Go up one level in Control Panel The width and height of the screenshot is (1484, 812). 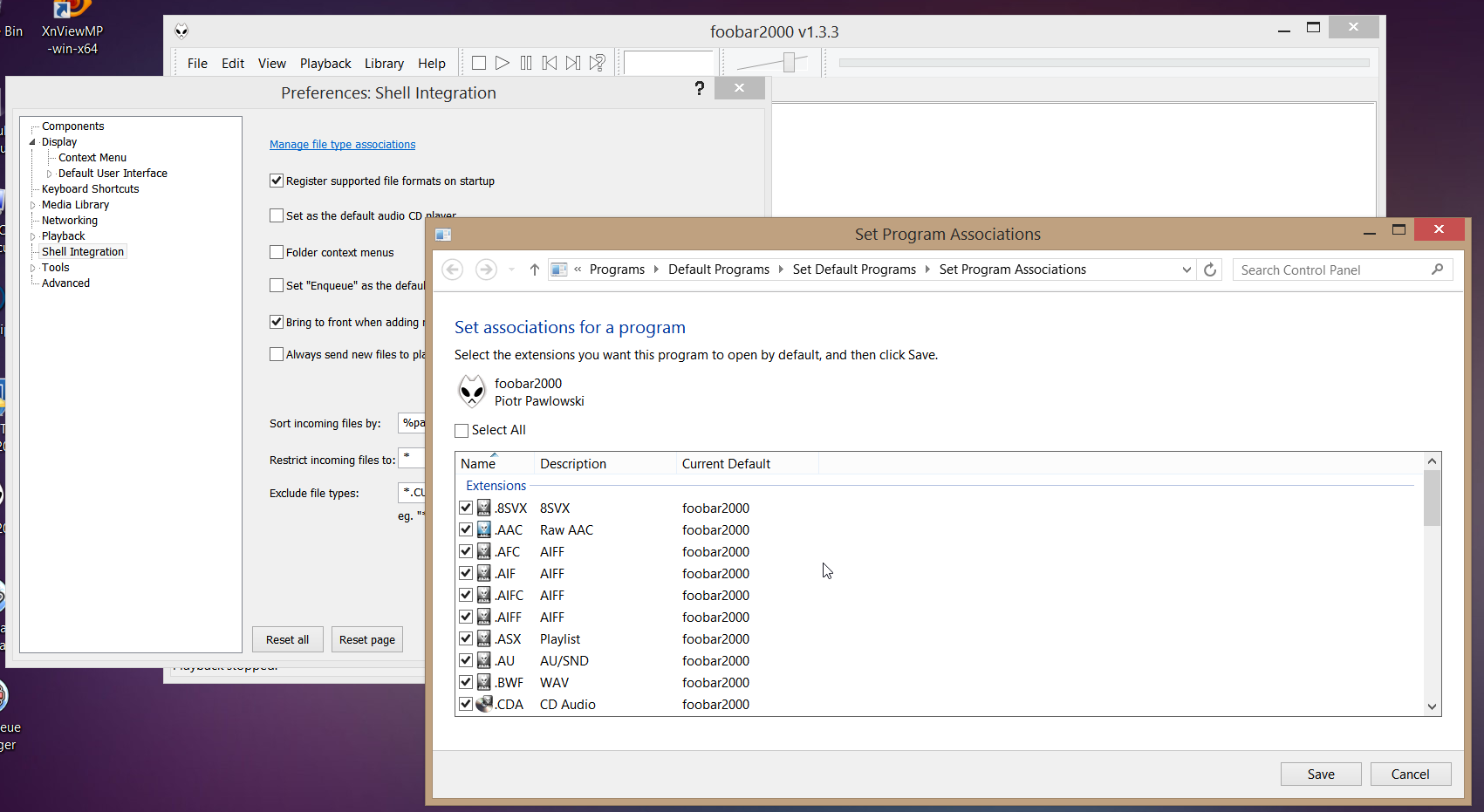(535, 270)
